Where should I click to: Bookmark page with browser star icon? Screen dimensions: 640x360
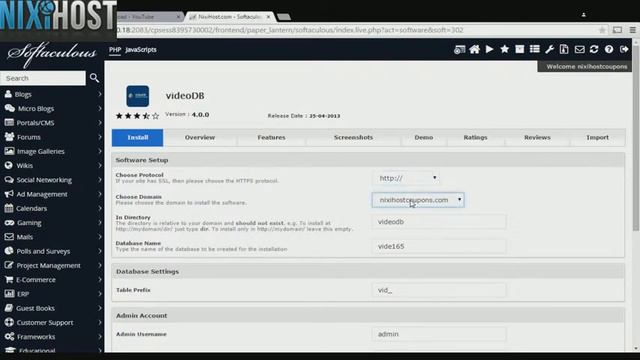point(602,30)
